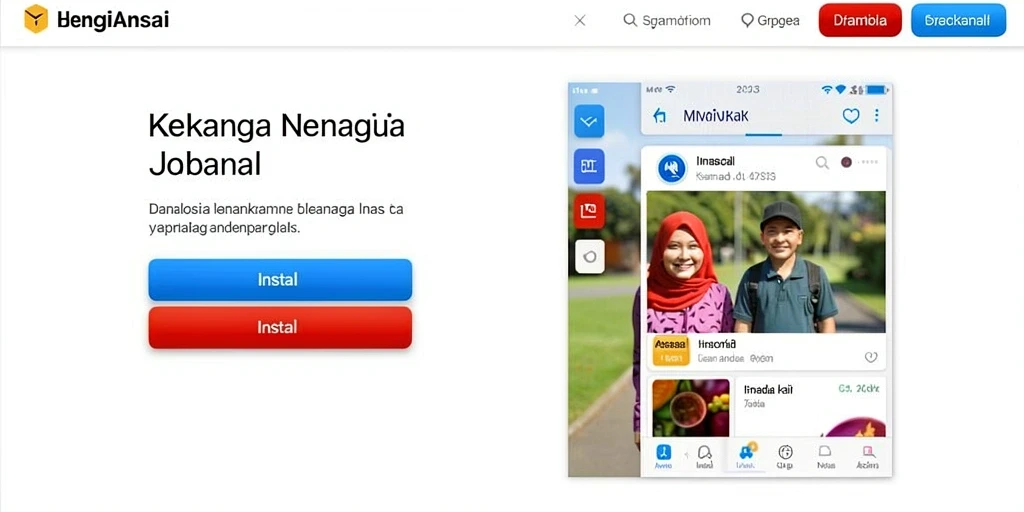1024x512 pixels.
Task: Open the Sgamotiom search link
Action: (667, 20)
